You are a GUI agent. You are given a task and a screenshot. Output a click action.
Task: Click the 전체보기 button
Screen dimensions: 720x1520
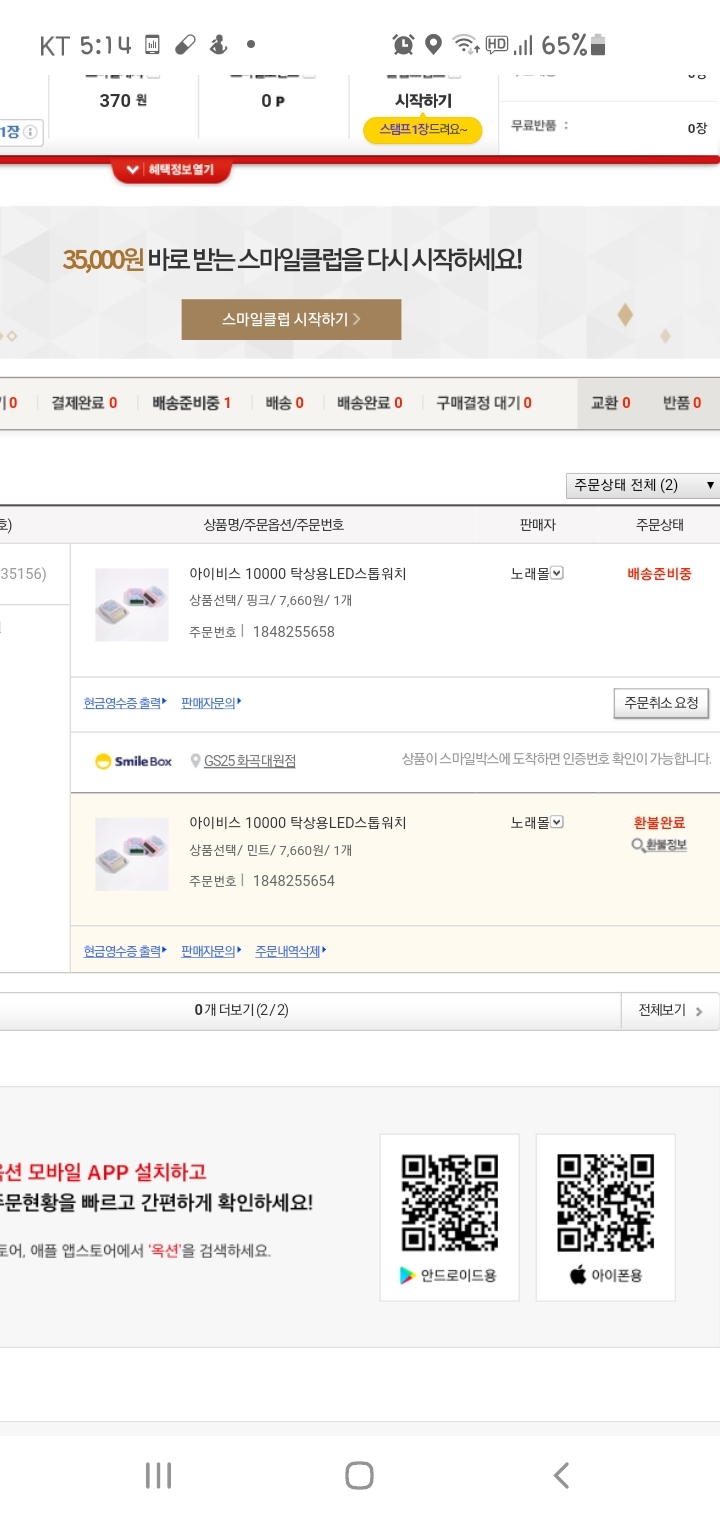(x=670, y=1010)
